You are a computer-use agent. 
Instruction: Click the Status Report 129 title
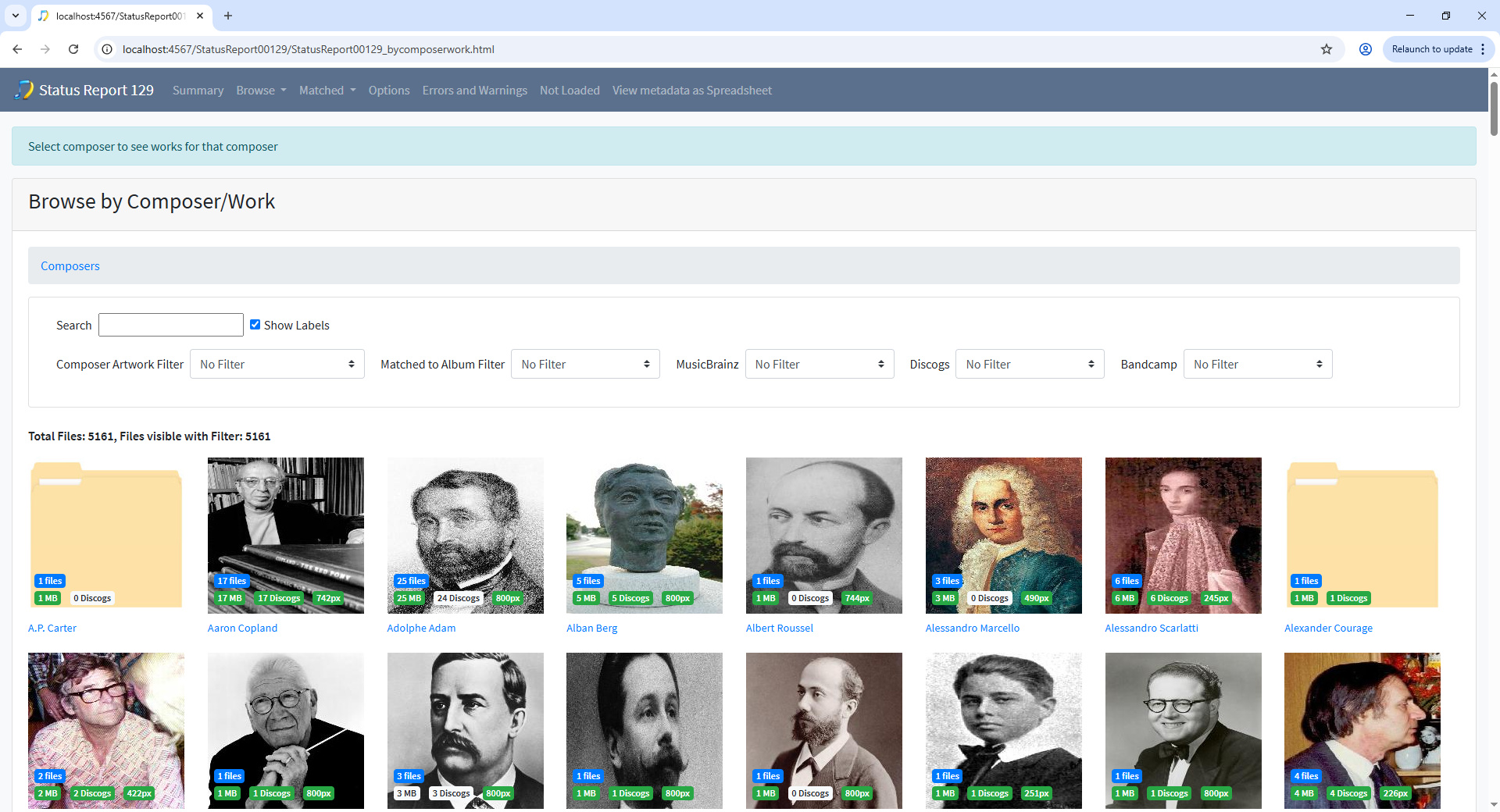[x=96, y=90]
